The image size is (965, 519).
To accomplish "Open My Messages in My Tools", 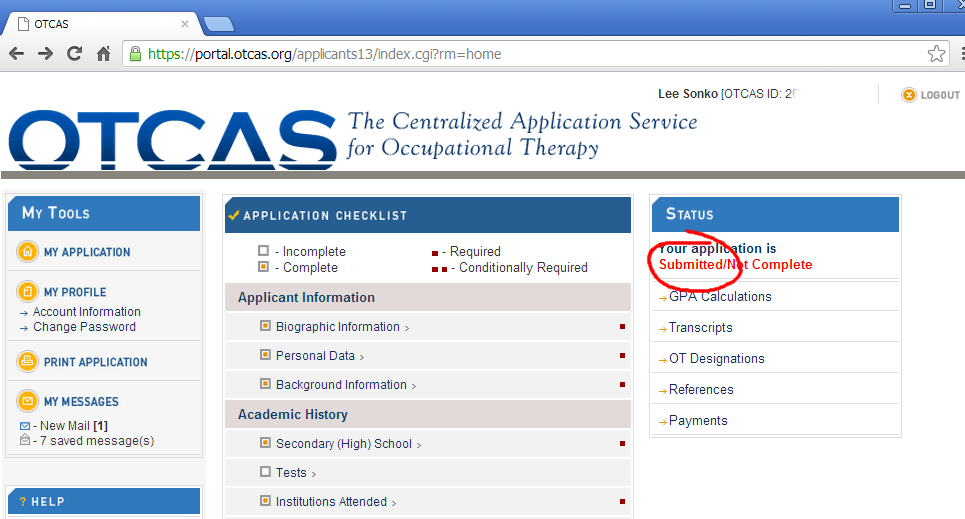I will click(81, 401).
